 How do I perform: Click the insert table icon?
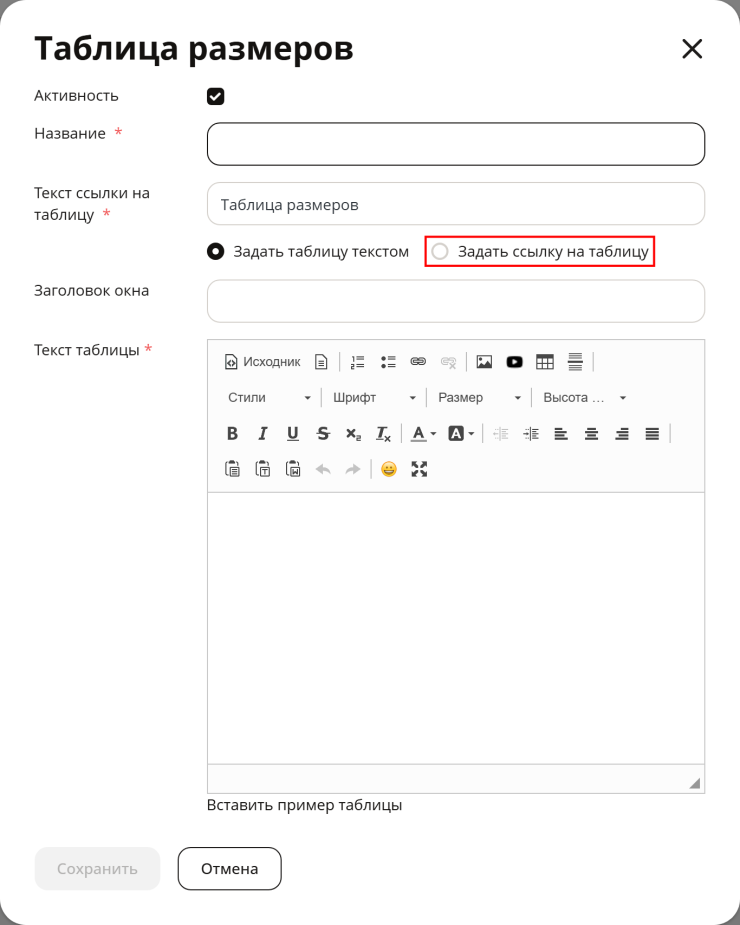pos(545,362)
